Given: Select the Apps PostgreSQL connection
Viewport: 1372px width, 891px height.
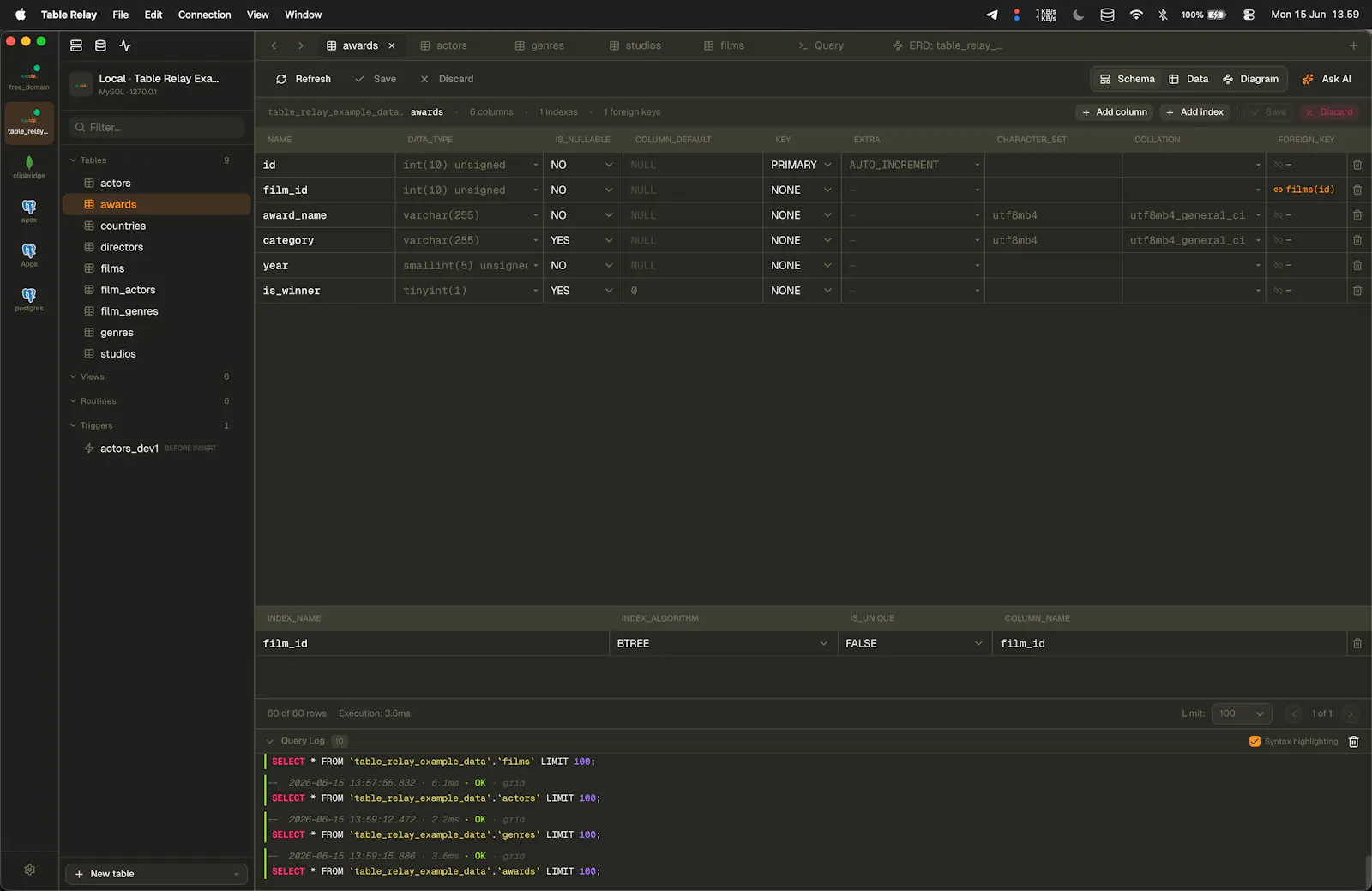Looking at the screenshot, I should [29, 255].
